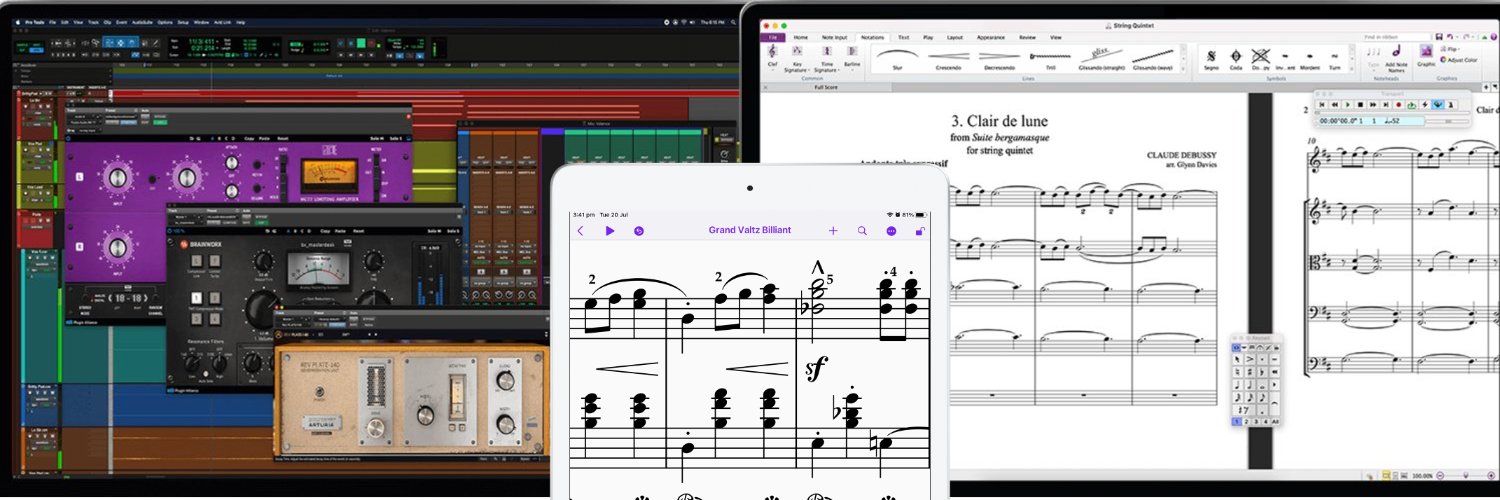Switch to the Sibelius Review tab
1500x500 pixels.
click(x=1027, y=38)
